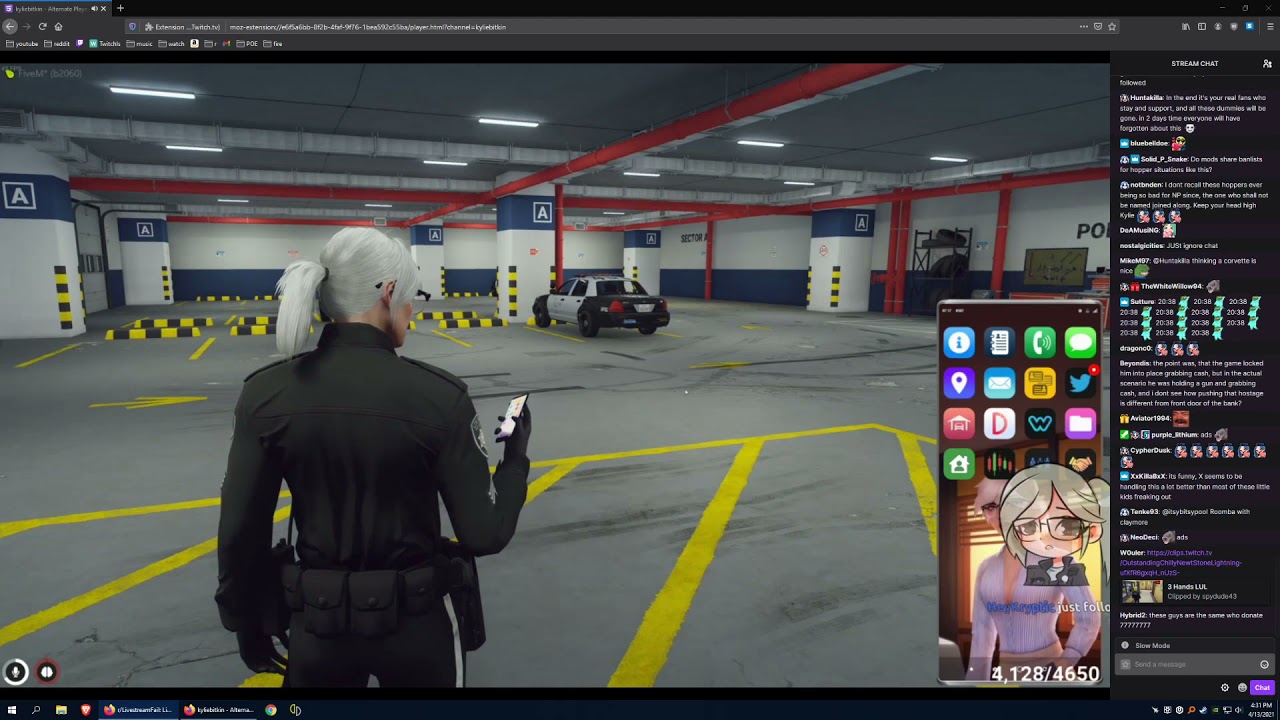Viewport: 1280px width, 720px height.
Task: Mute the kyliebitkin tab via speaker icon
Action: [x=94, y=9]
